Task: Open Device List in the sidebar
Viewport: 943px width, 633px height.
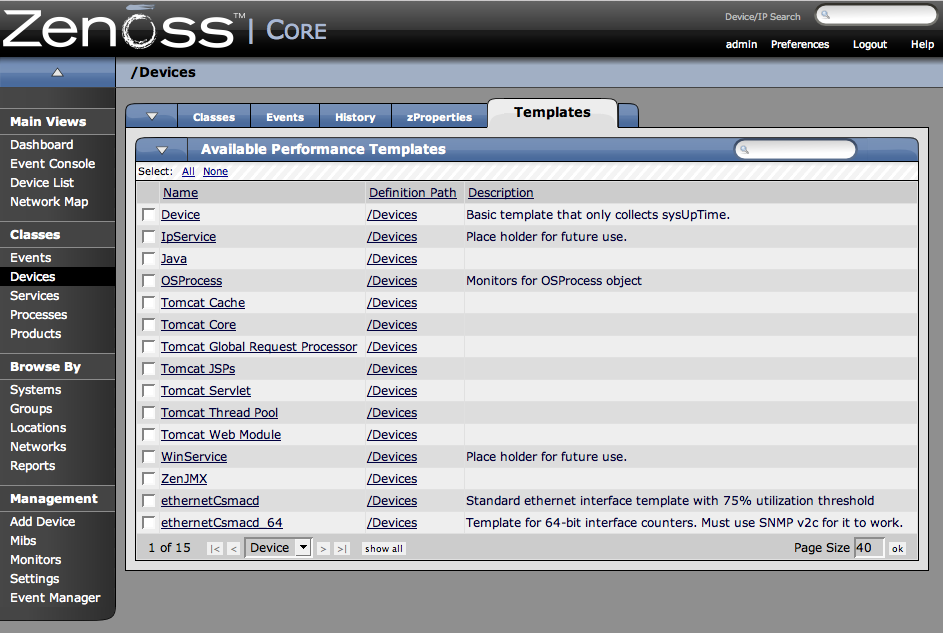Action: pyautogui.click(x=42, y=183)
